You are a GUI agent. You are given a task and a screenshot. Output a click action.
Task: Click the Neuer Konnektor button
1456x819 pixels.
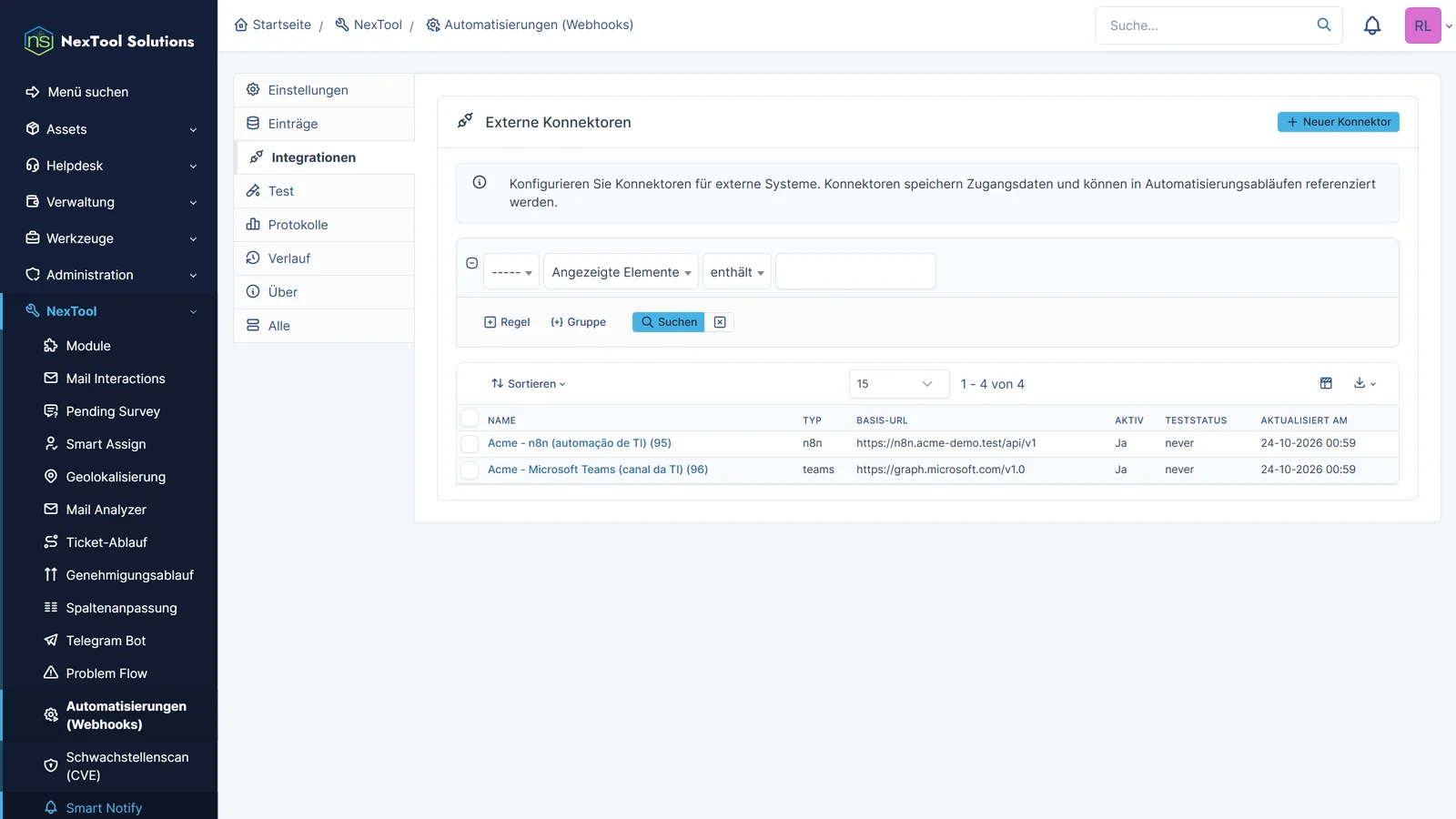click(1339, 122)
